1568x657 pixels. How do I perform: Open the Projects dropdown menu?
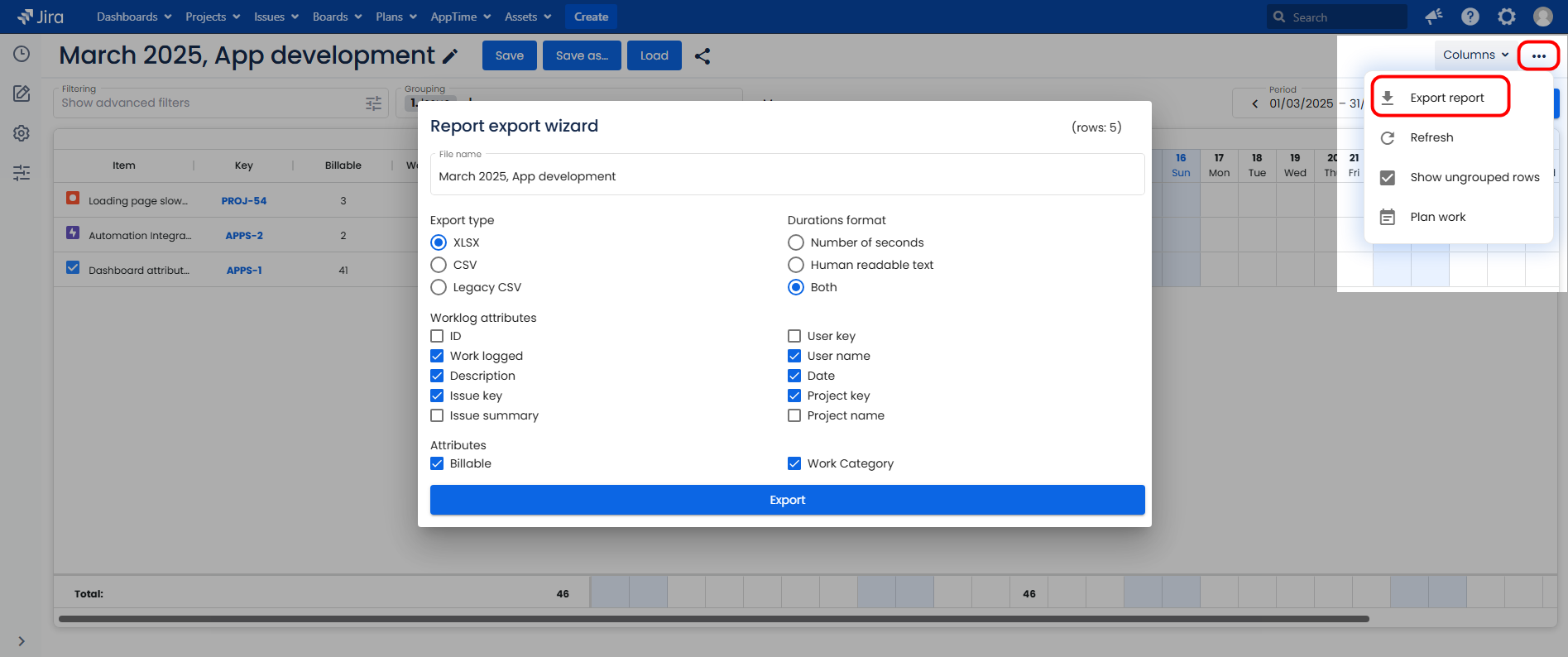point(213,17)
